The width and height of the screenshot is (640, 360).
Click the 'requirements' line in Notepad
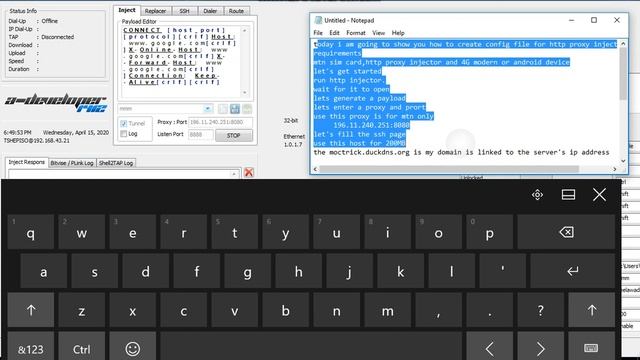338,53
